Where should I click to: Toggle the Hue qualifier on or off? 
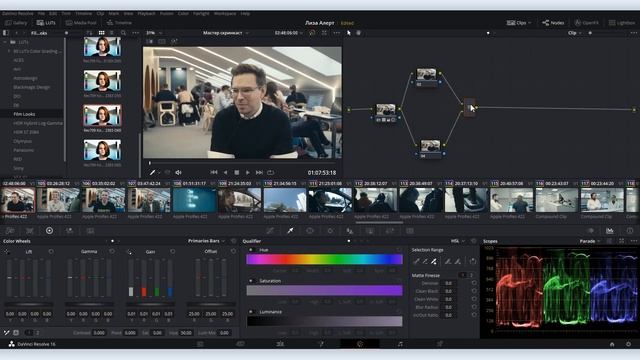tap(251, 249)
